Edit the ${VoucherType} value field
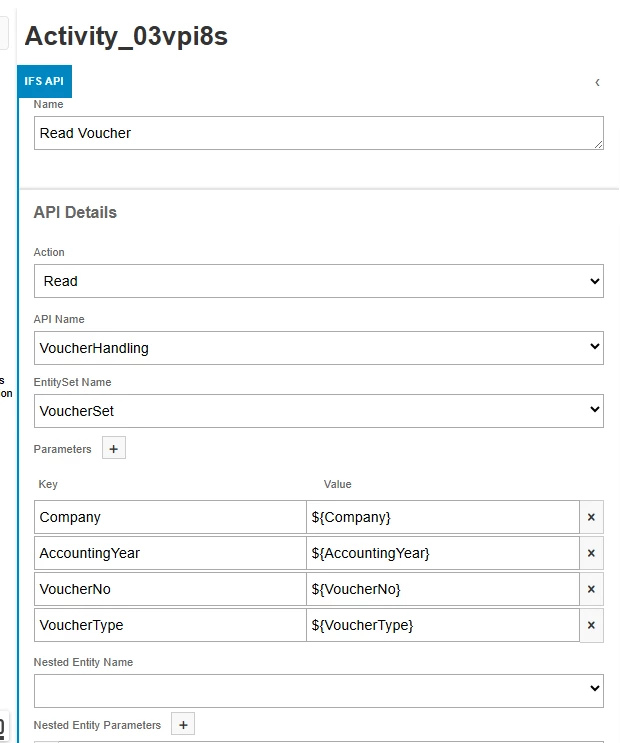Screen dimensions: 620x743 pyautogui.click(x=442, y=625)
